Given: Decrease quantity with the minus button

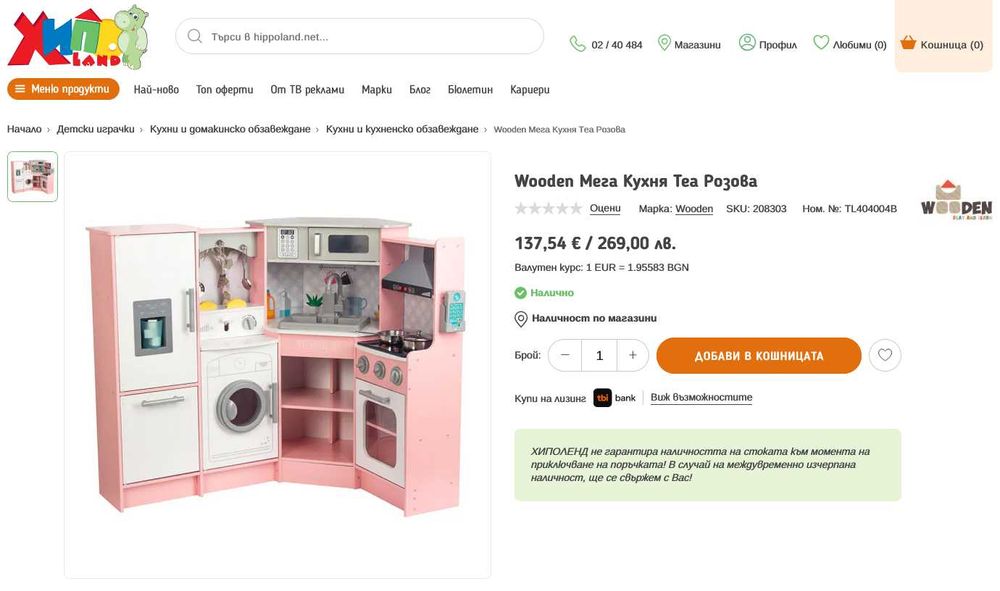Looking at the screenshot, I should [x=565, y=356].
